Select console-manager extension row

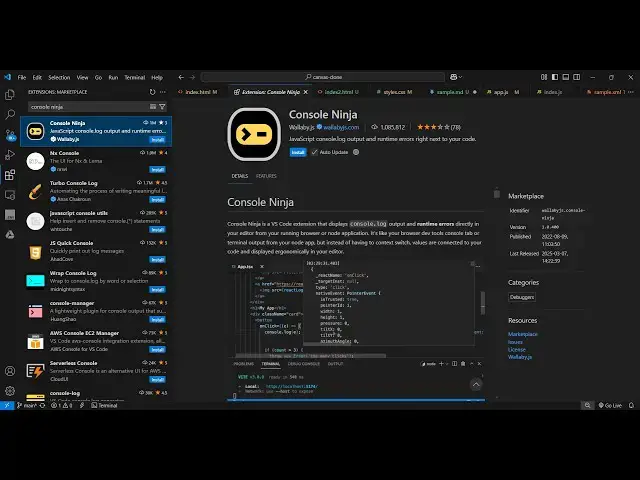point(96,311)
